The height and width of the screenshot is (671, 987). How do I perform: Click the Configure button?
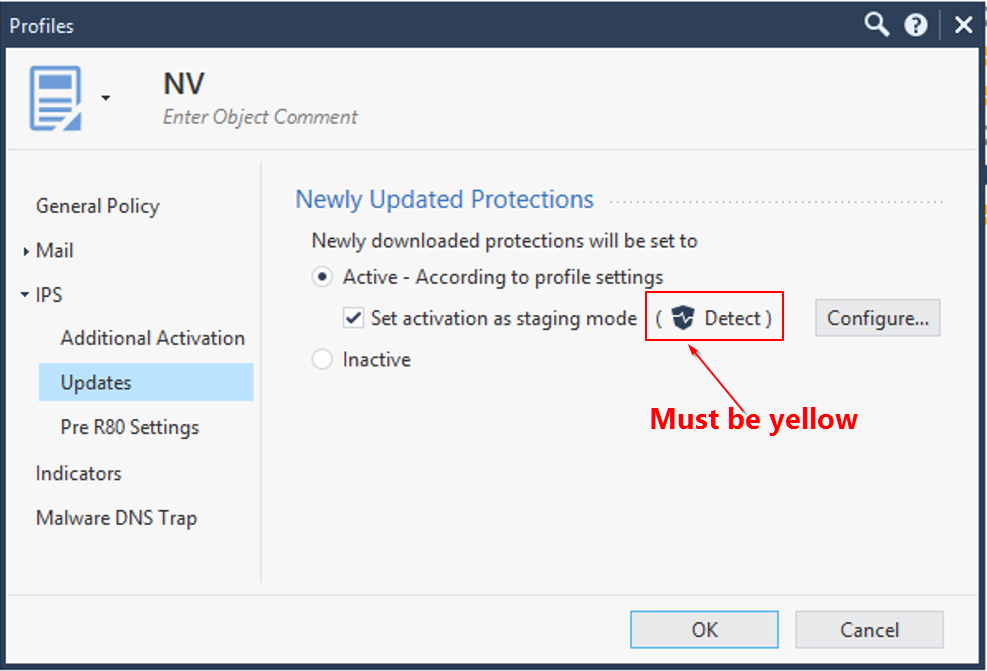877,317
